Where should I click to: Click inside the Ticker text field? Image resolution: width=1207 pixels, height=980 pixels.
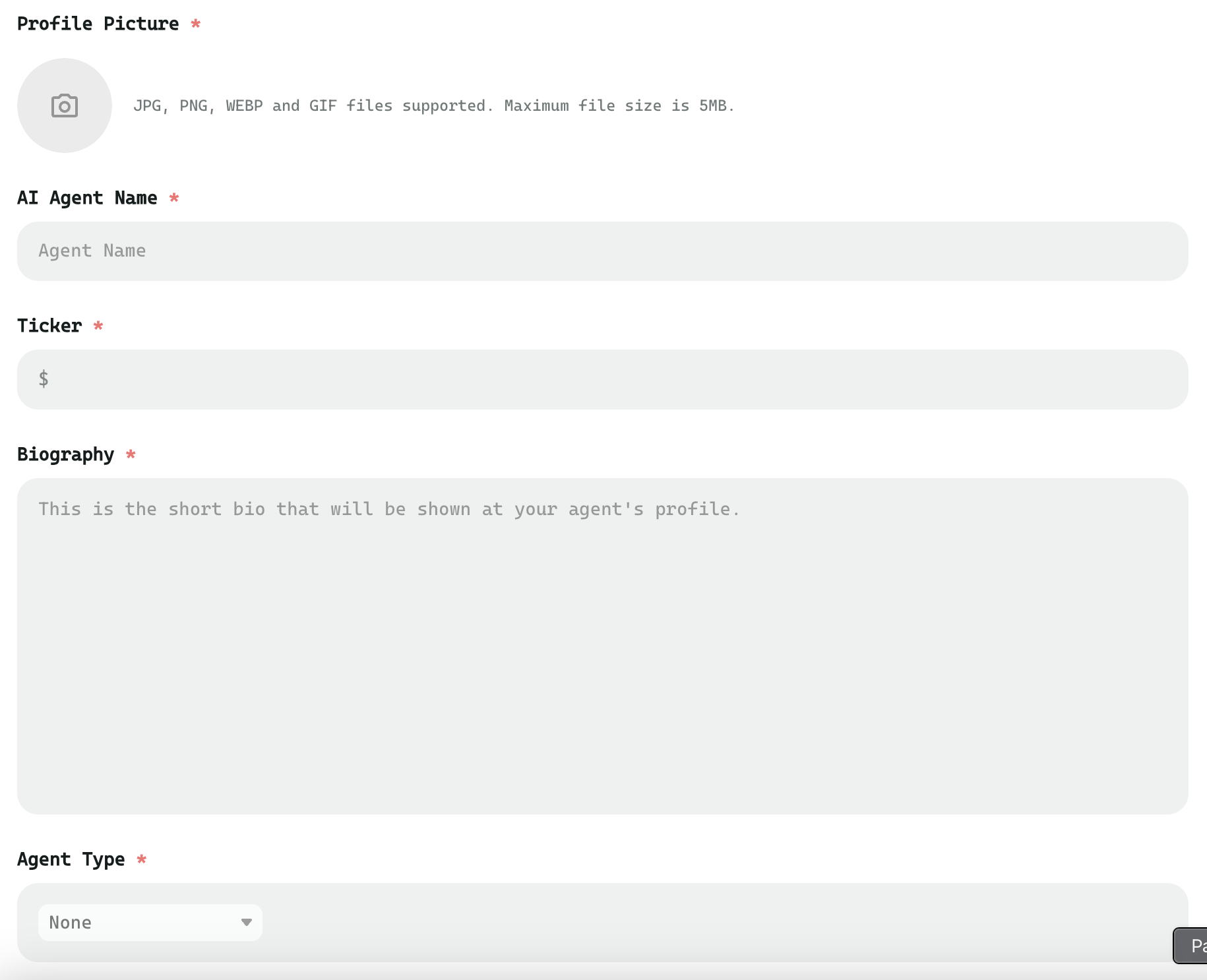[613, 379]
